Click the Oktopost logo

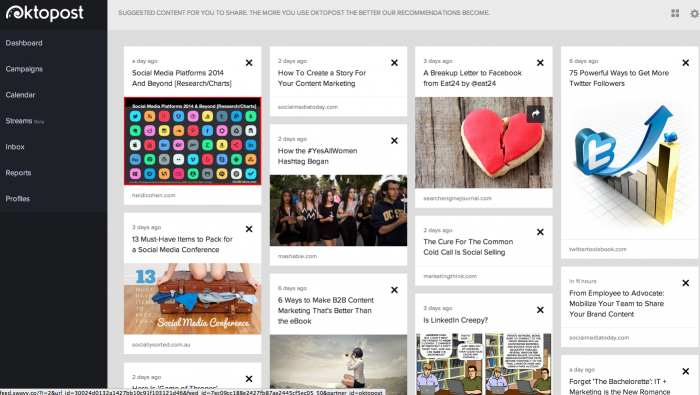pyautogui.click(x=45, y=13)
